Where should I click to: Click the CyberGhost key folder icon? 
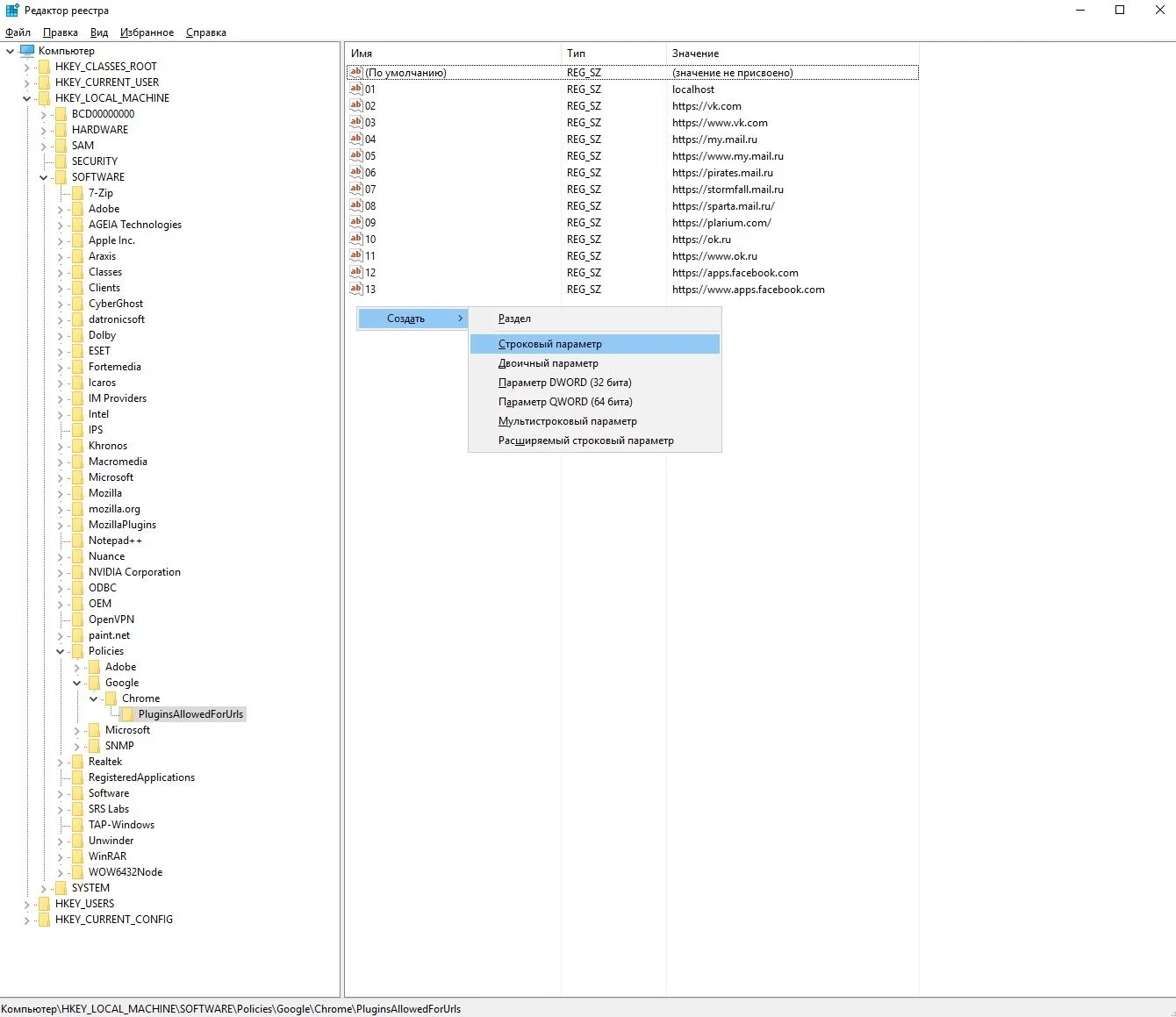pyautogui.click(x=76, y=304)
